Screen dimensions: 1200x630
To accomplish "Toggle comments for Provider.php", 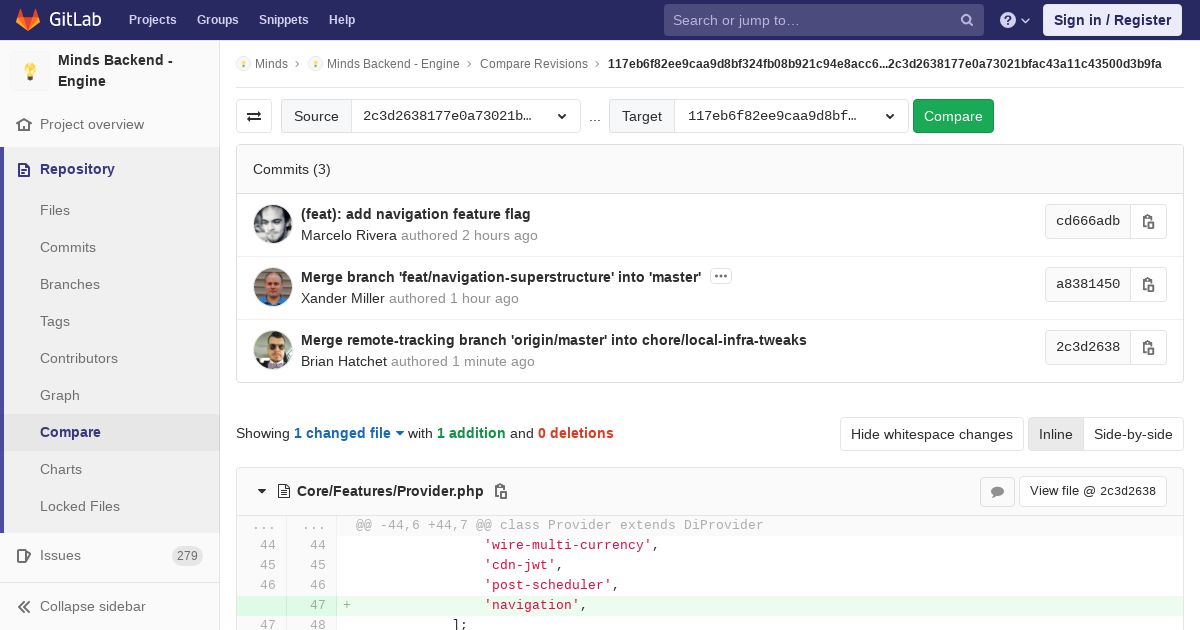I will (x=997, y=491).
